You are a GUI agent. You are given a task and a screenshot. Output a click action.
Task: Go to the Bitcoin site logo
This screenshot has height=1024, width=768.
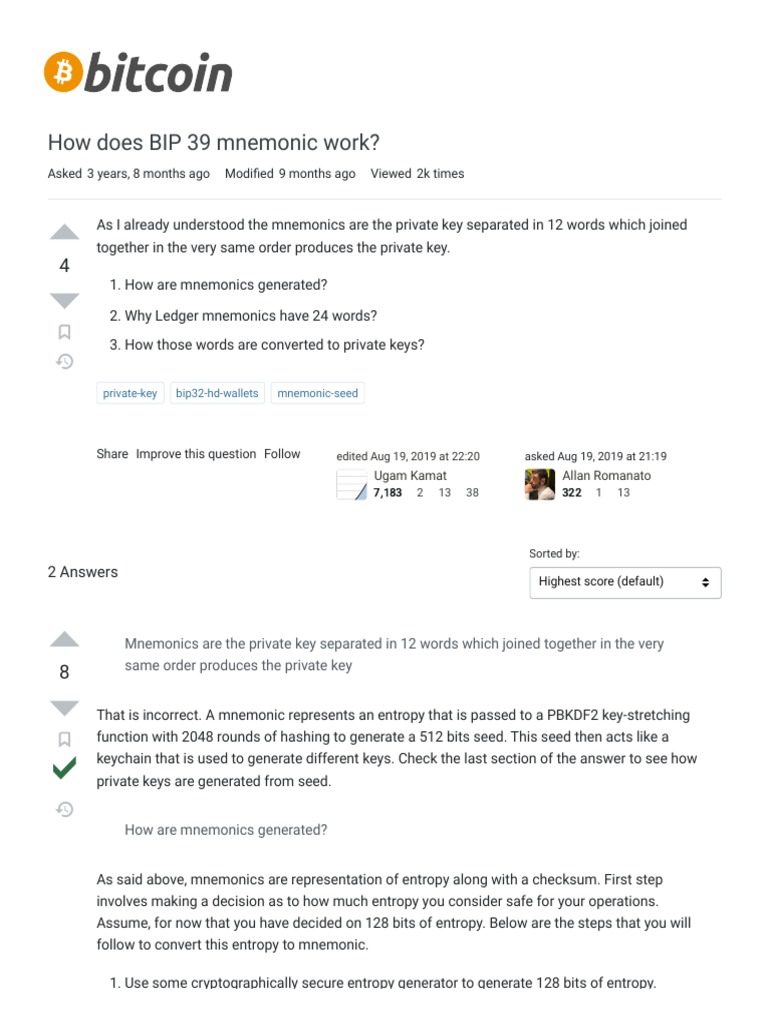[138, 73]
